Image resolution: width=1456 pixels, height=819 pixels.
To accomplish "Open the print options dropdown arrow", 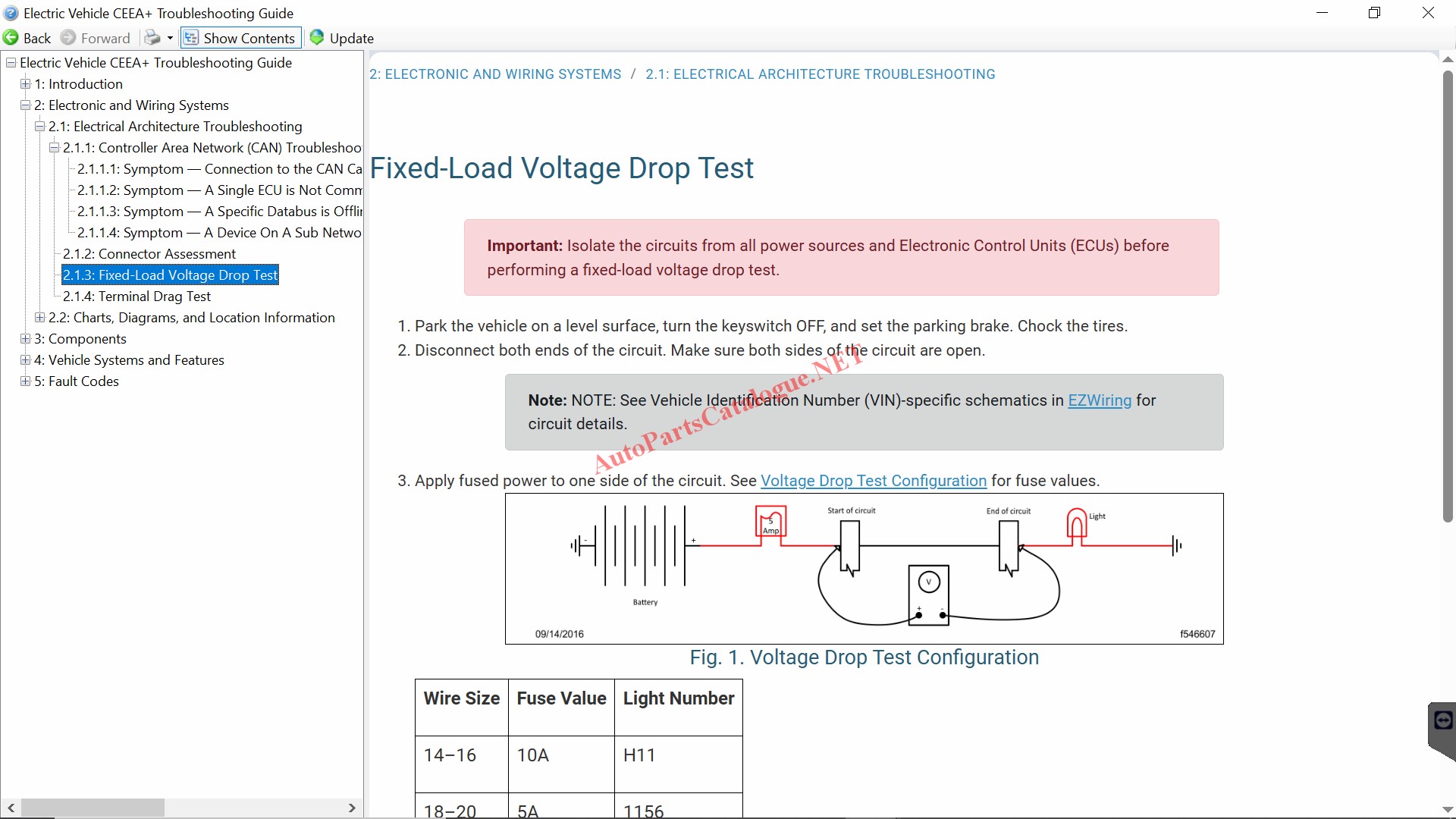I will tap(170, 38).
